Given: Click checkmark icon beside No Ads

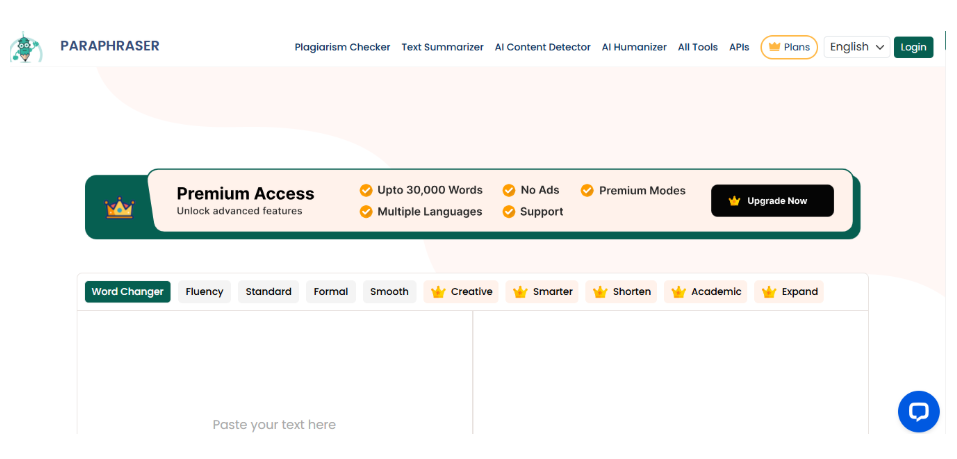Looking at the screenshot, I should click(x=509, y=190).
